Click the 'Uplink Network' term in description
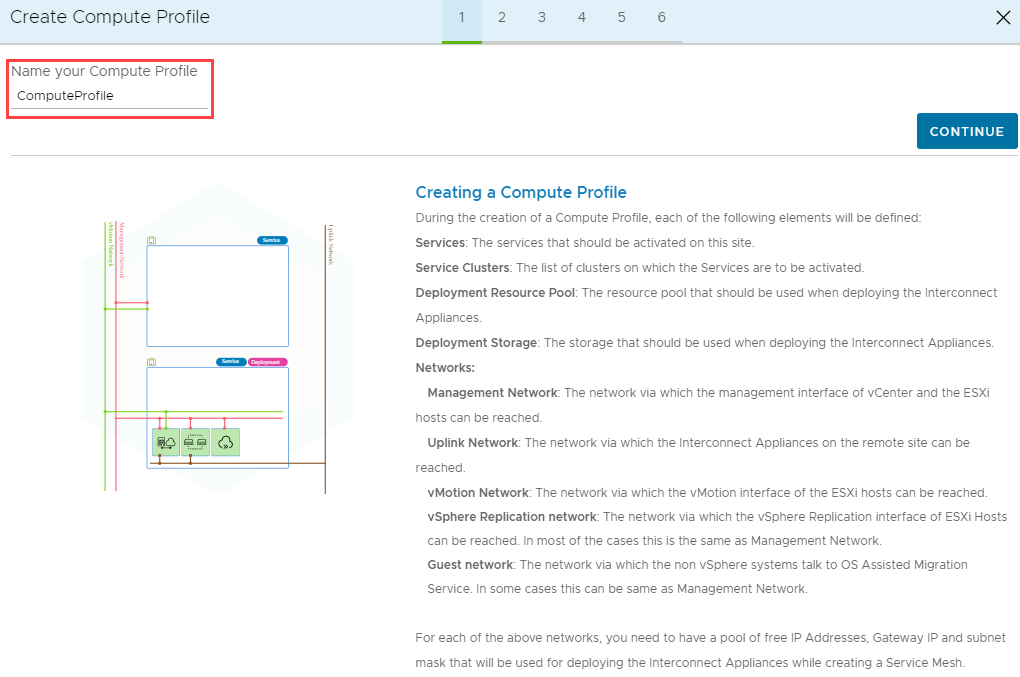Screen dimensions: 1020x677 click(472, 443)
